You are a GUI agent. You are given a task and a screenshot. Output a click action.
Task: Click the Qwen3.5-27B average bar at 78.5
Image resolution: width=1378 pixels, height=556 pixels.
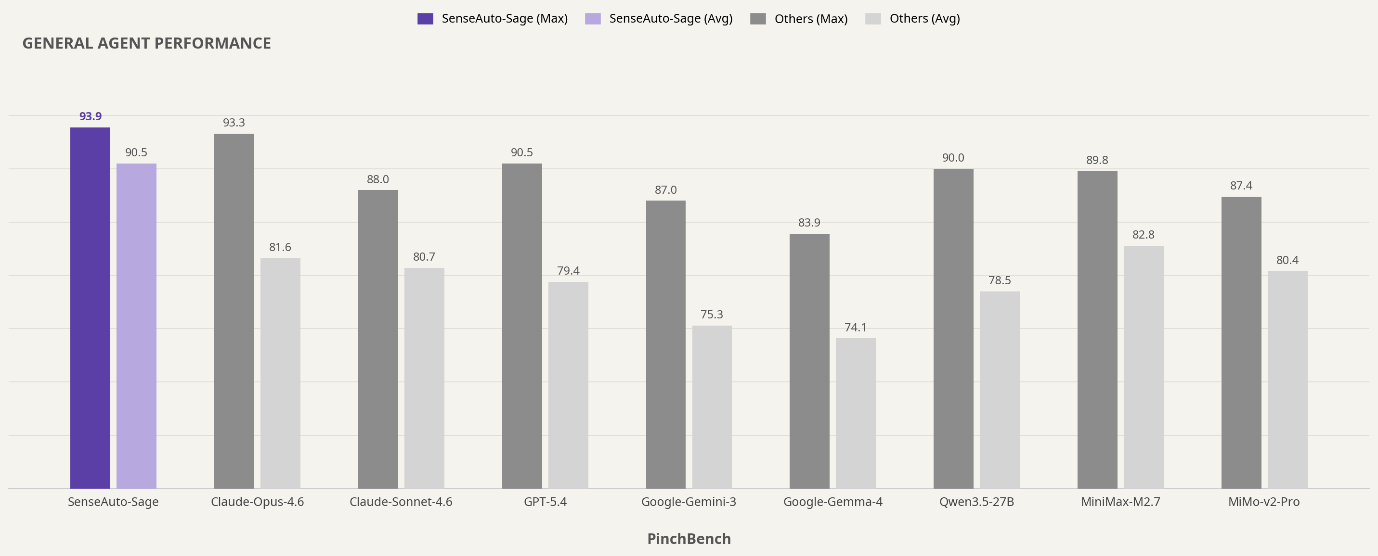click(1000, 390)
